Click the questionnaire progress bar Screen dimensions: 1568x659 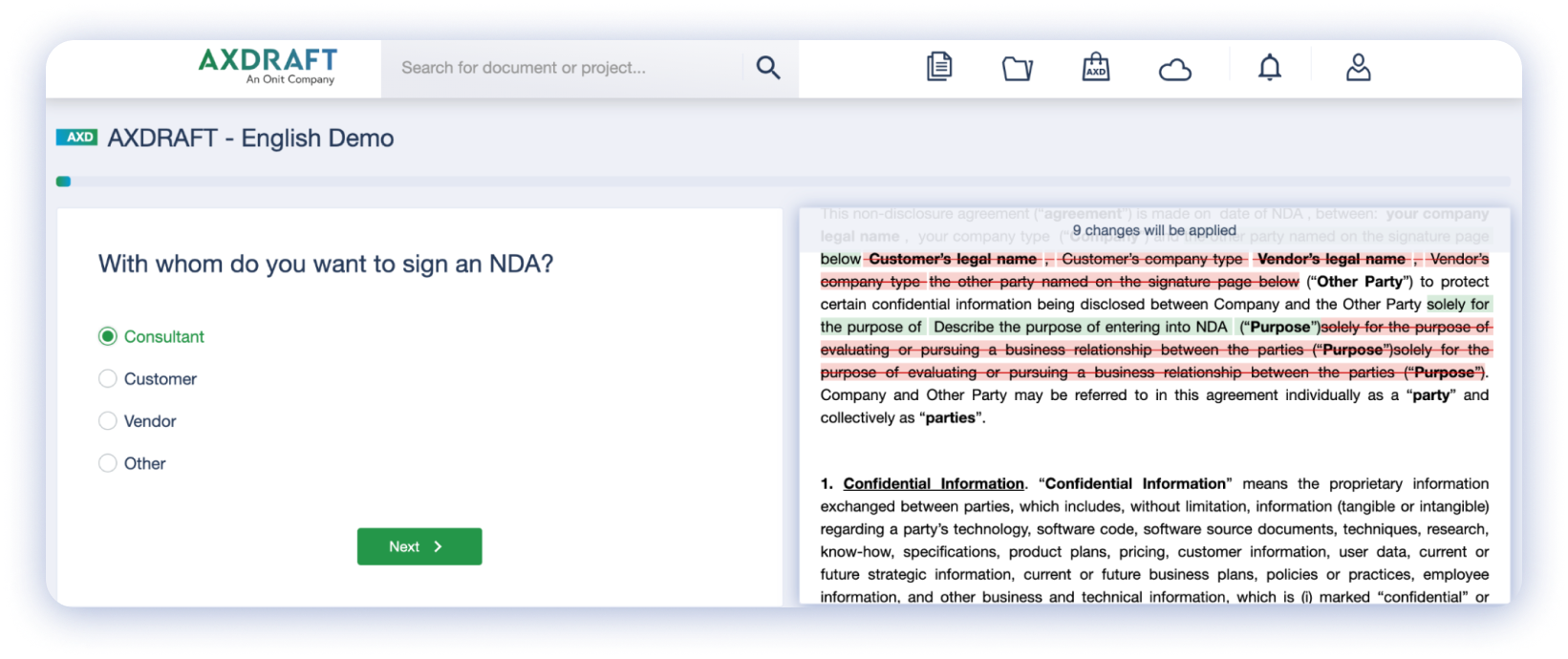coord(784,181)
